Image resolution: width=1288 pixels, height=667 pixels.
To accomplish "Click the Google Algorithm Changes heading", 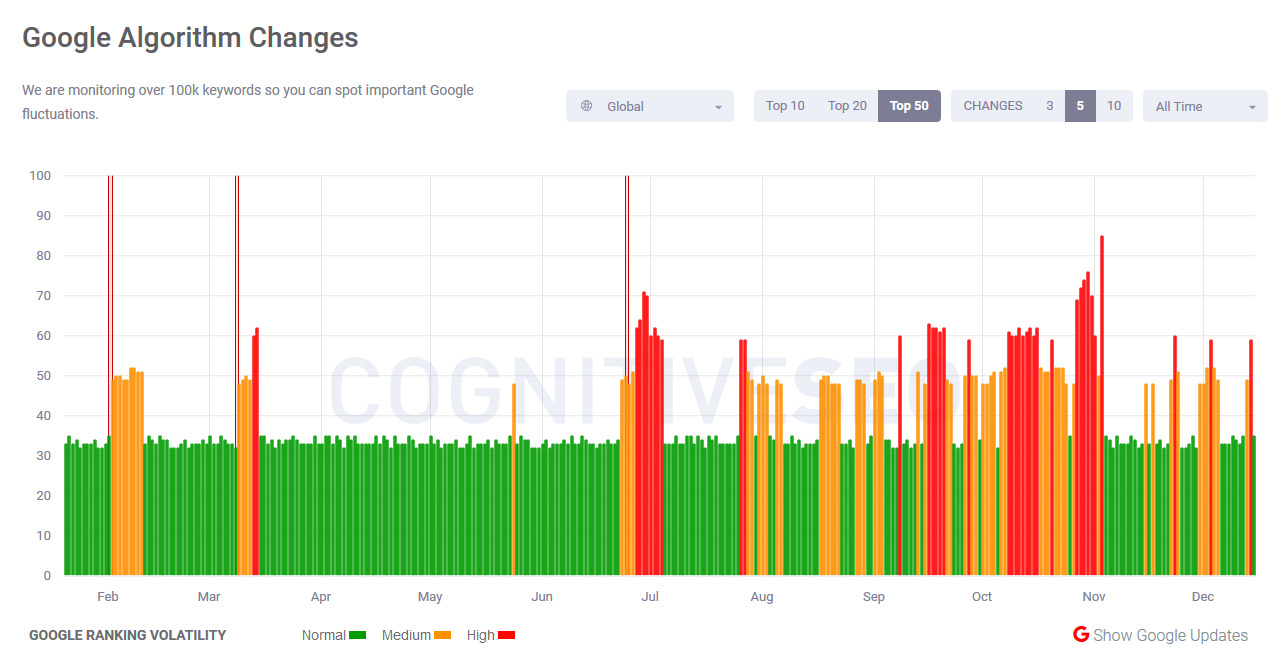I will 190,37.
